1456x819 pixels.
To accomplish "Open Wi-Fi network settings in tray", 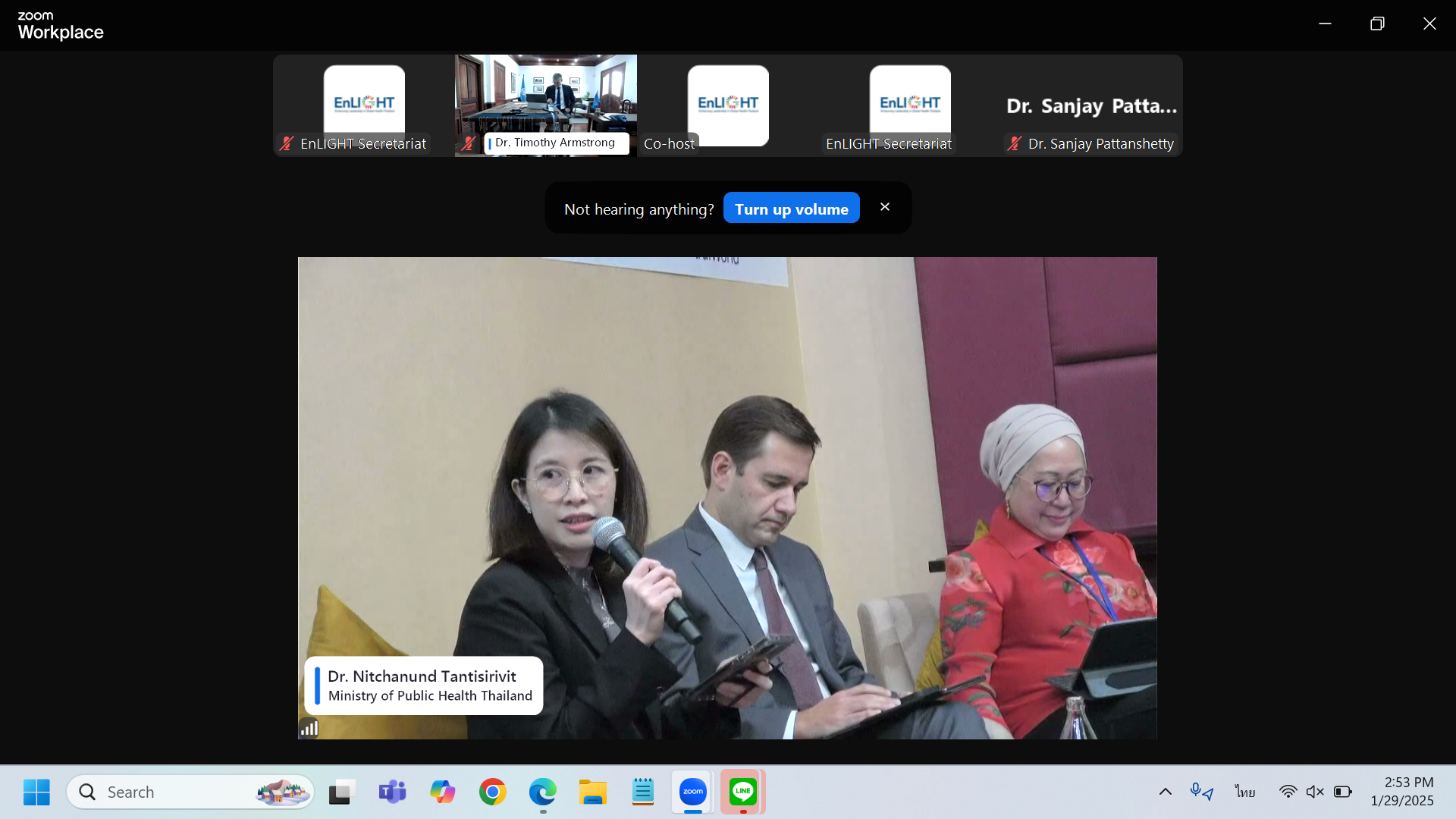I will (x=1288, y=792).
